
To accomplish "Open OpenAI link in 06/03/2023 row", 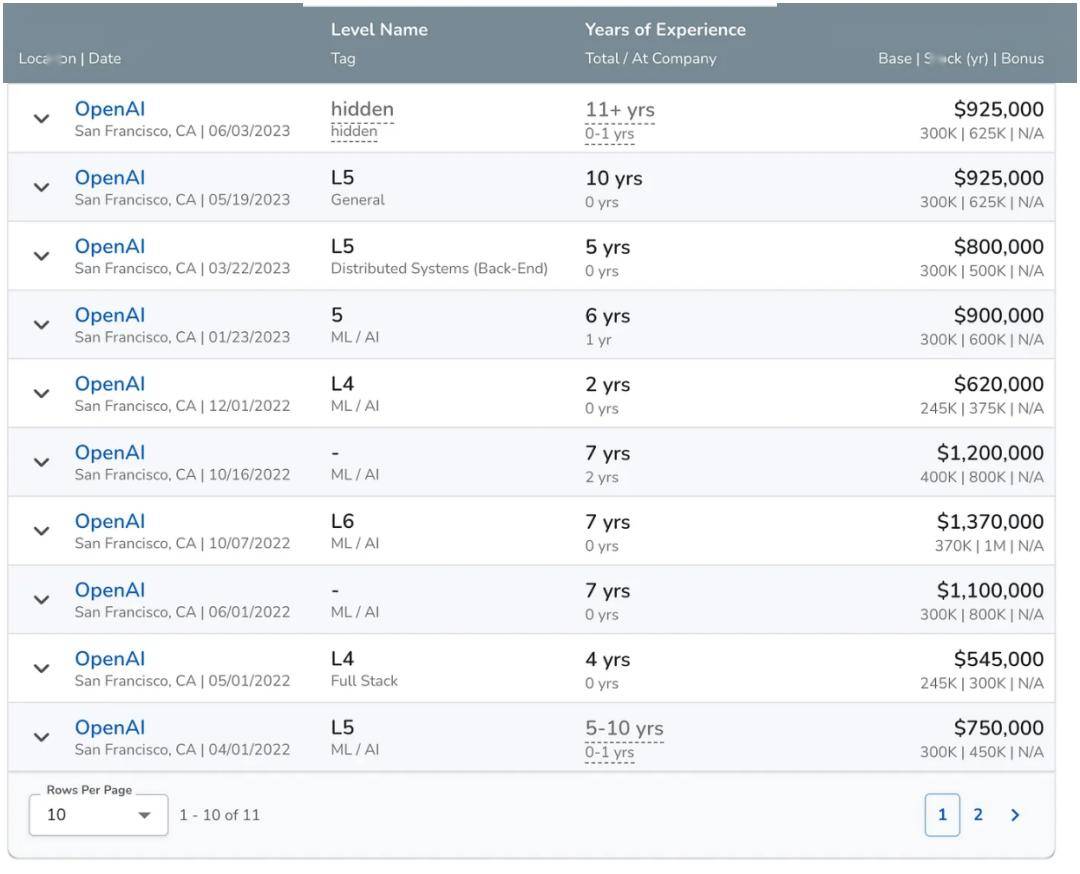I will 110,109.
